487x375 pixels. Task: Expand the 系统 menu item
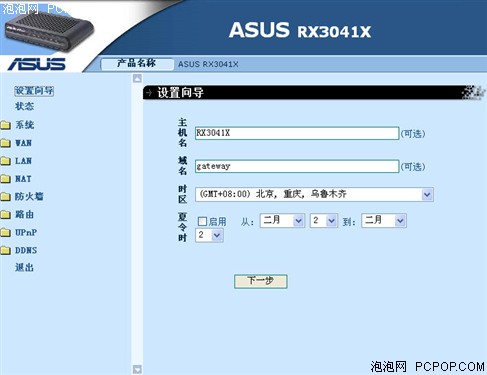[24, 125]
